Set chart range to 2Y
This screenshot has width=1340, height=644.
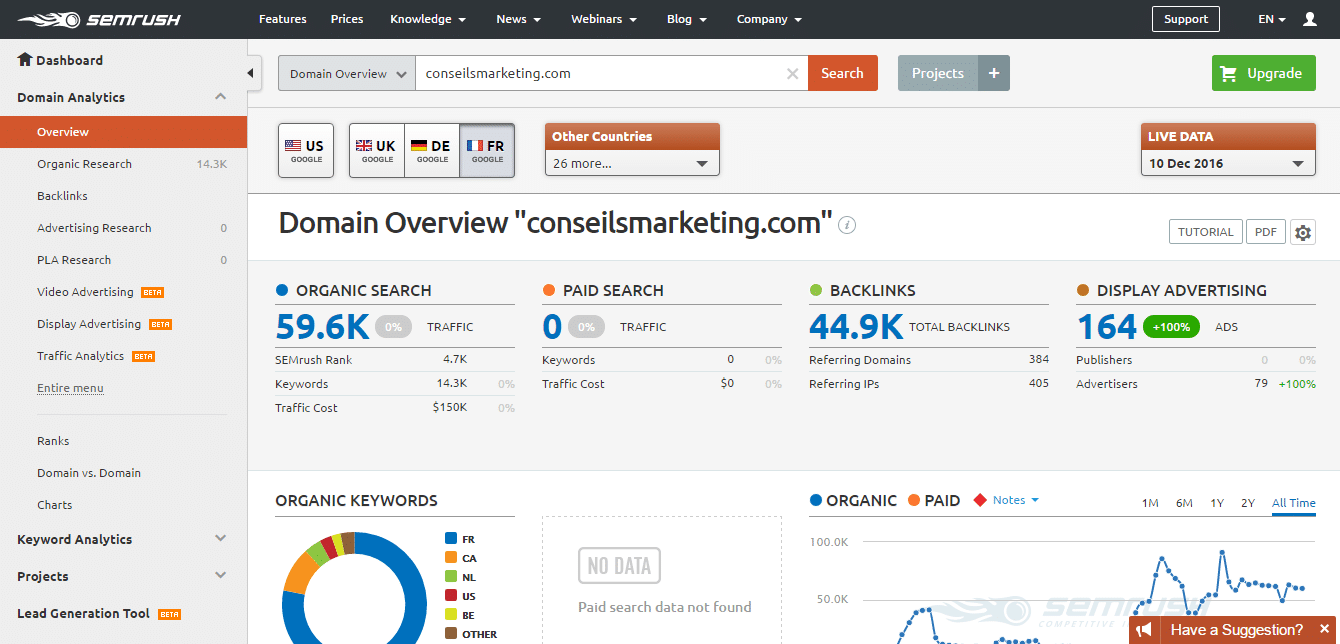click(1248, 503)
